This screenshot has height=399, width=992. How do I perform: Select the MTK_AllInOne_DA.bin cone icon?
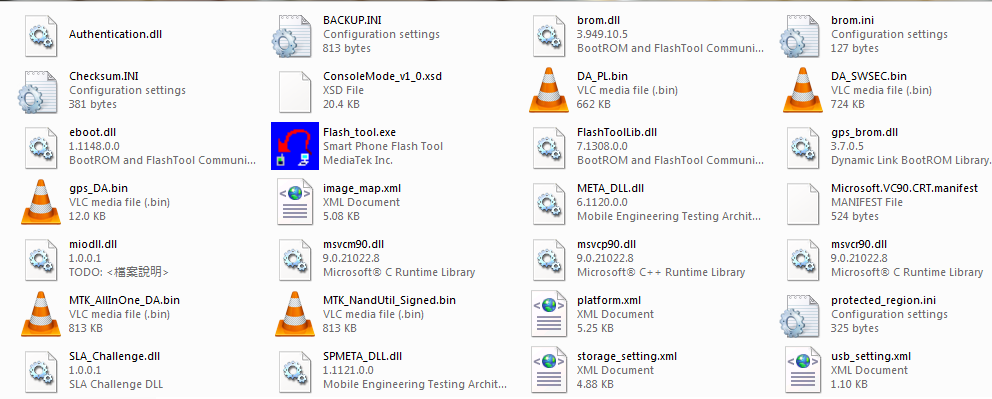coord(41,314)
